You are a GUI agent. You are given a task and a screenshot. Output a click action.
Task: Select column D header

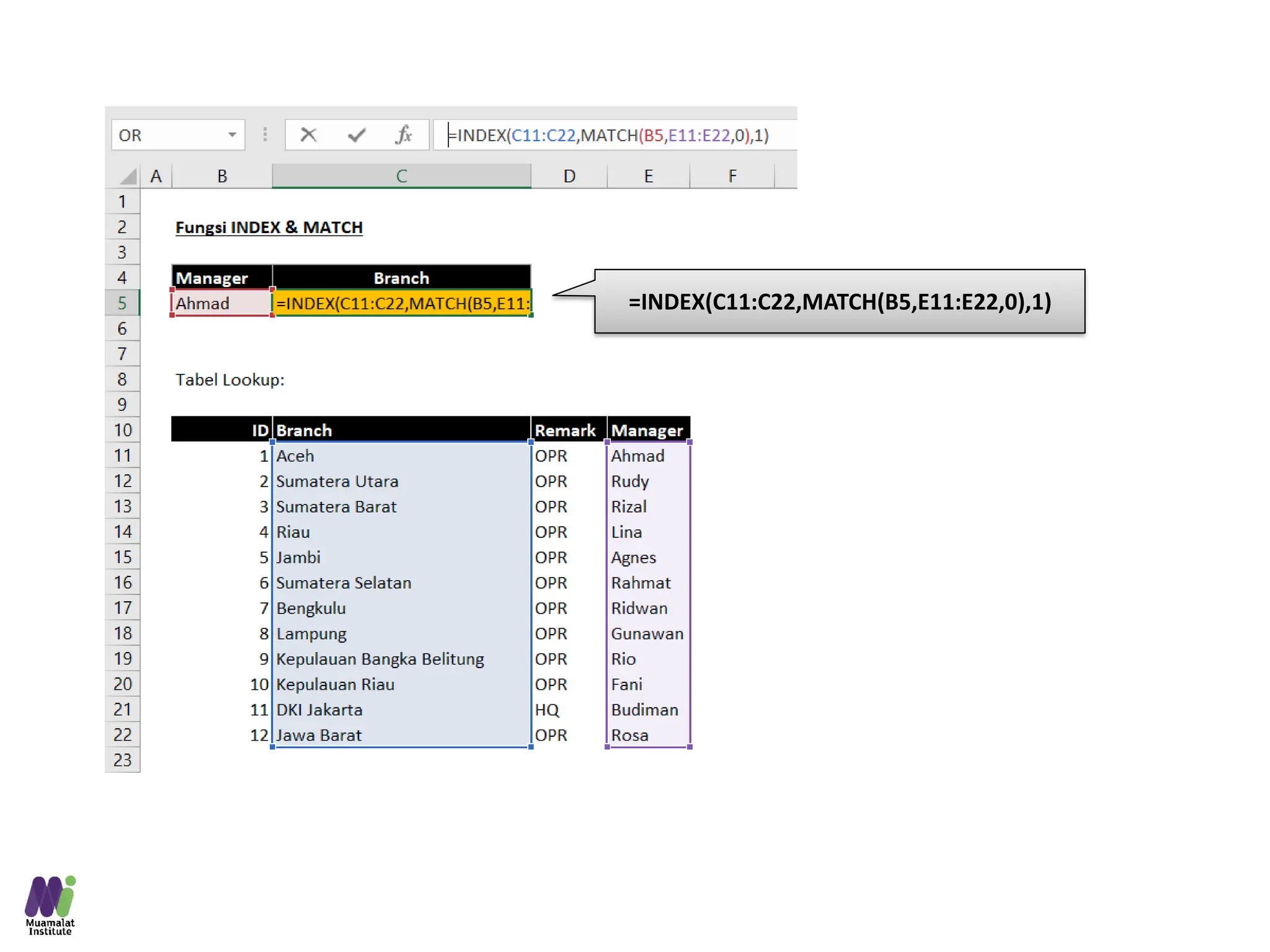[x=569, y=176]
